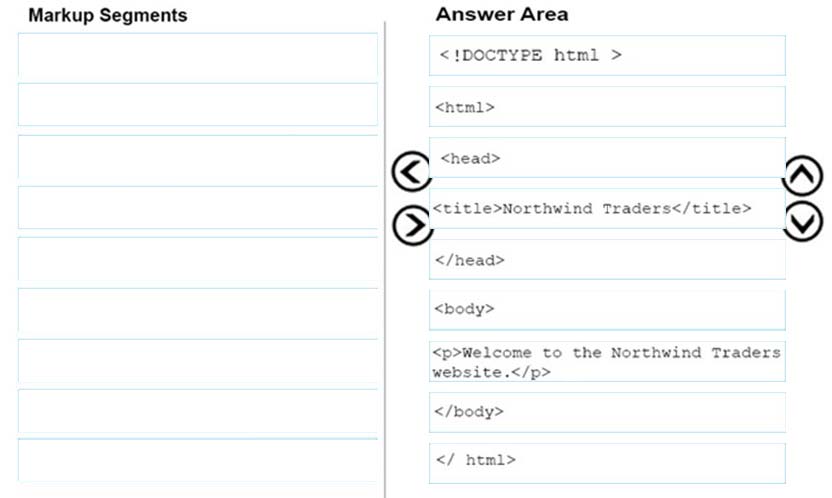Screen dimensions: 832x498
Task: Select the opening <body> segment
Action: pos(607,310)
